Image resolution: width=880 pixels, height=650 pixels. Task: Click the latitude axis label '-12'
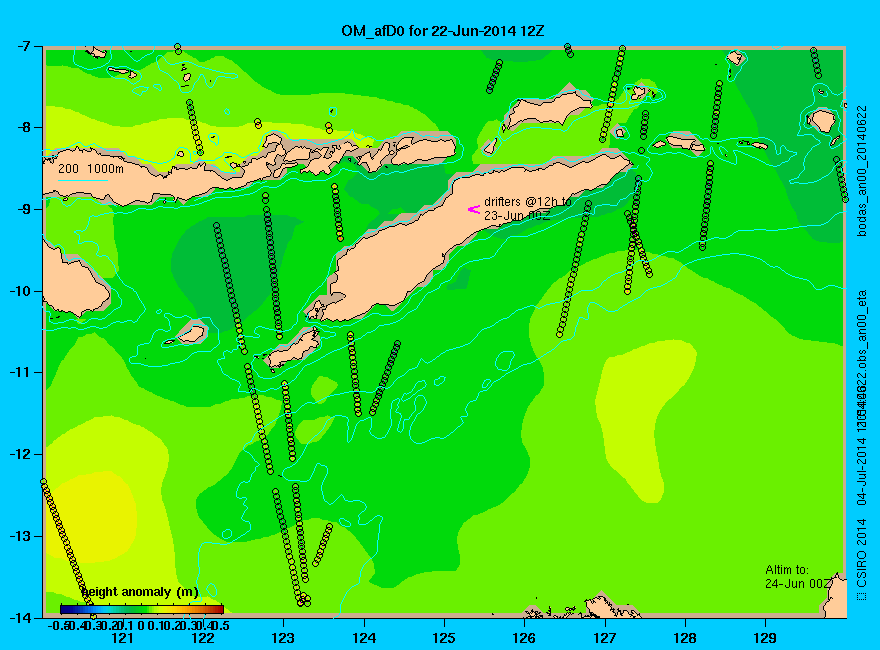pyautogui.click(x=21, y=454)
